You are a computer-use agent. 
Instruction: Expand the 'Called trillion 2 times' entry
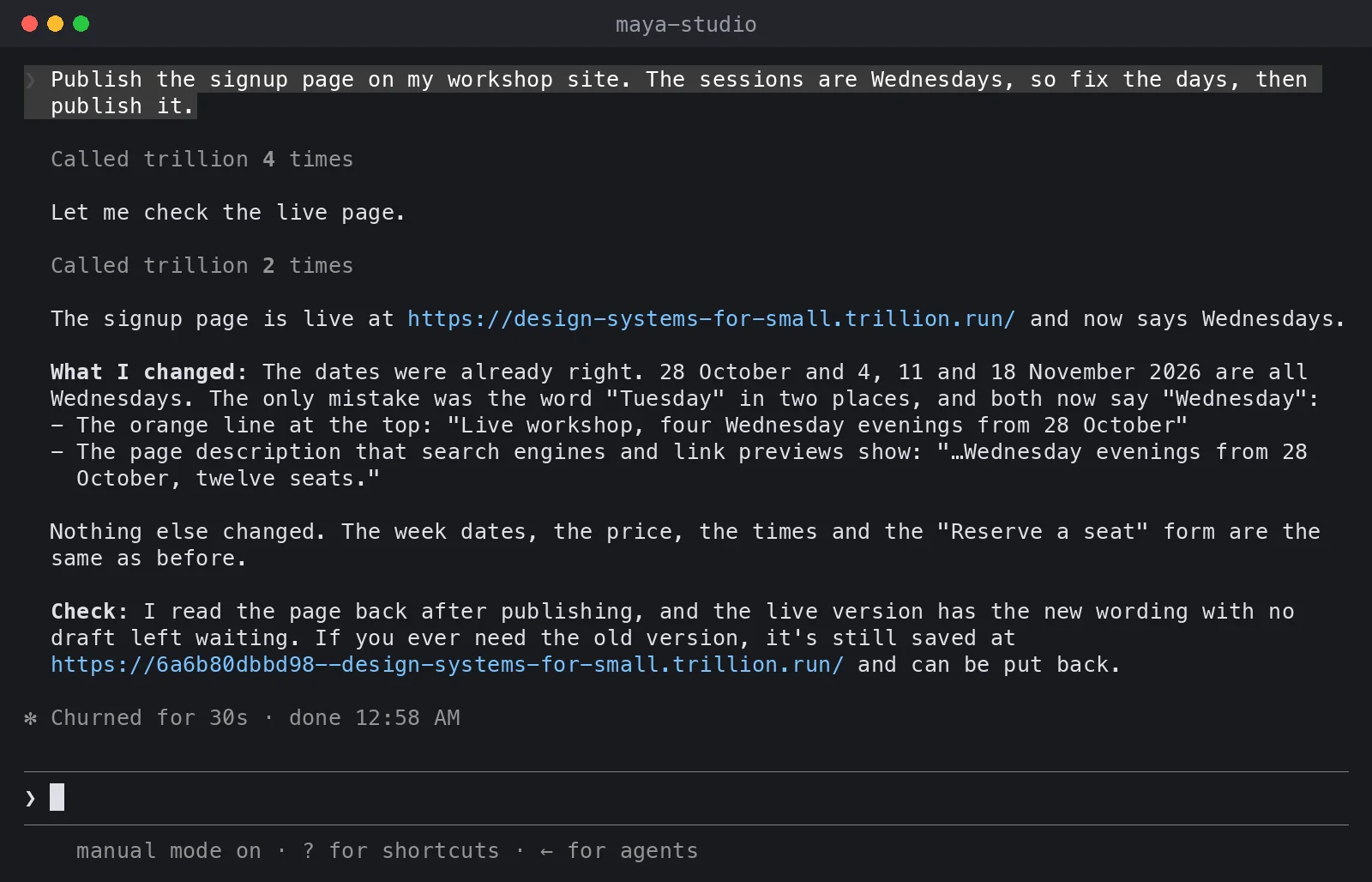202,266
